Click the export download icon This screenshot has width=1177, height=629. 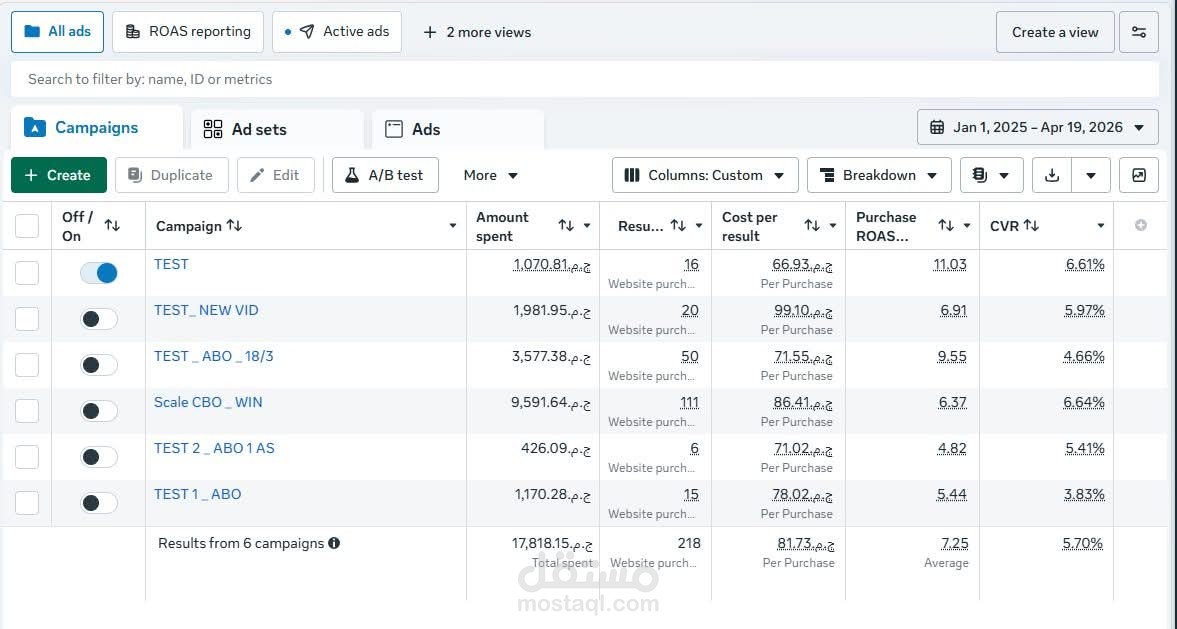tap(1052, 175)
